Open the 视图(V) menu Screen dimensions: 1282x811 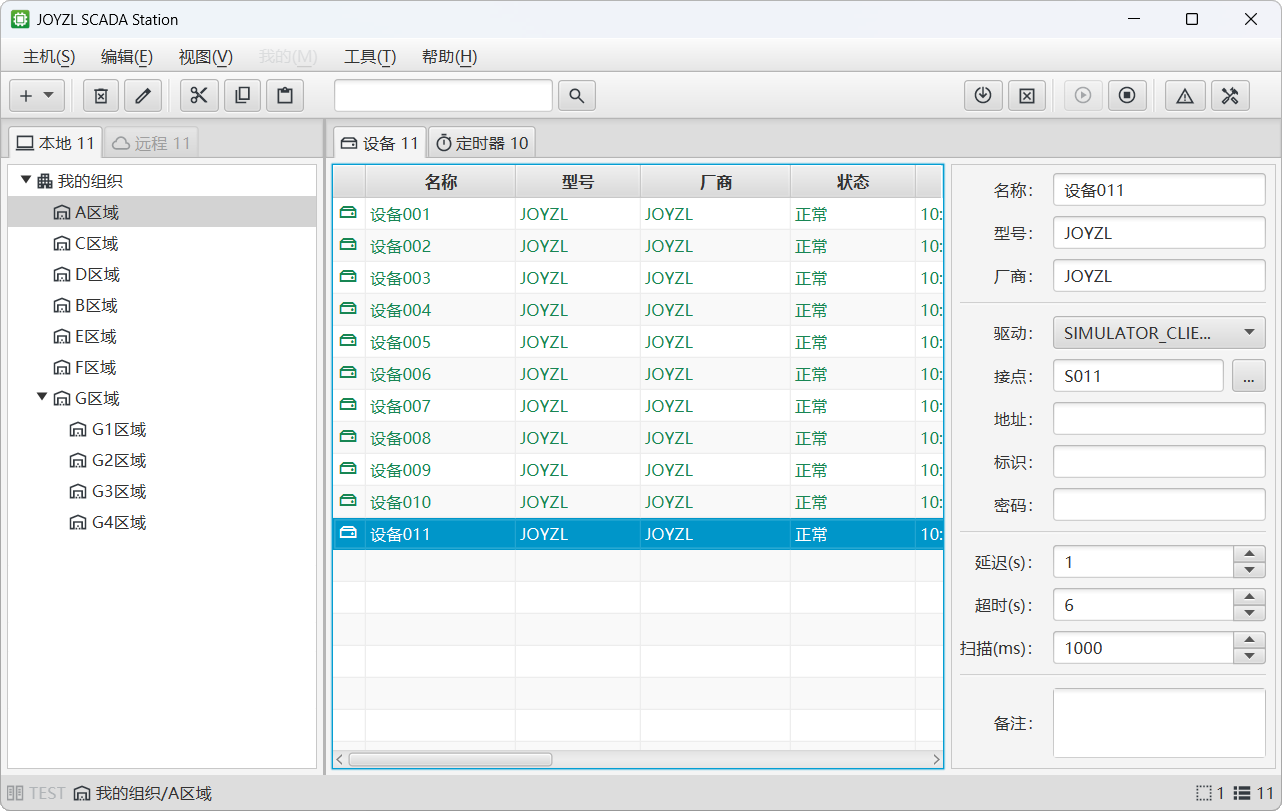(x=206, y=57)
